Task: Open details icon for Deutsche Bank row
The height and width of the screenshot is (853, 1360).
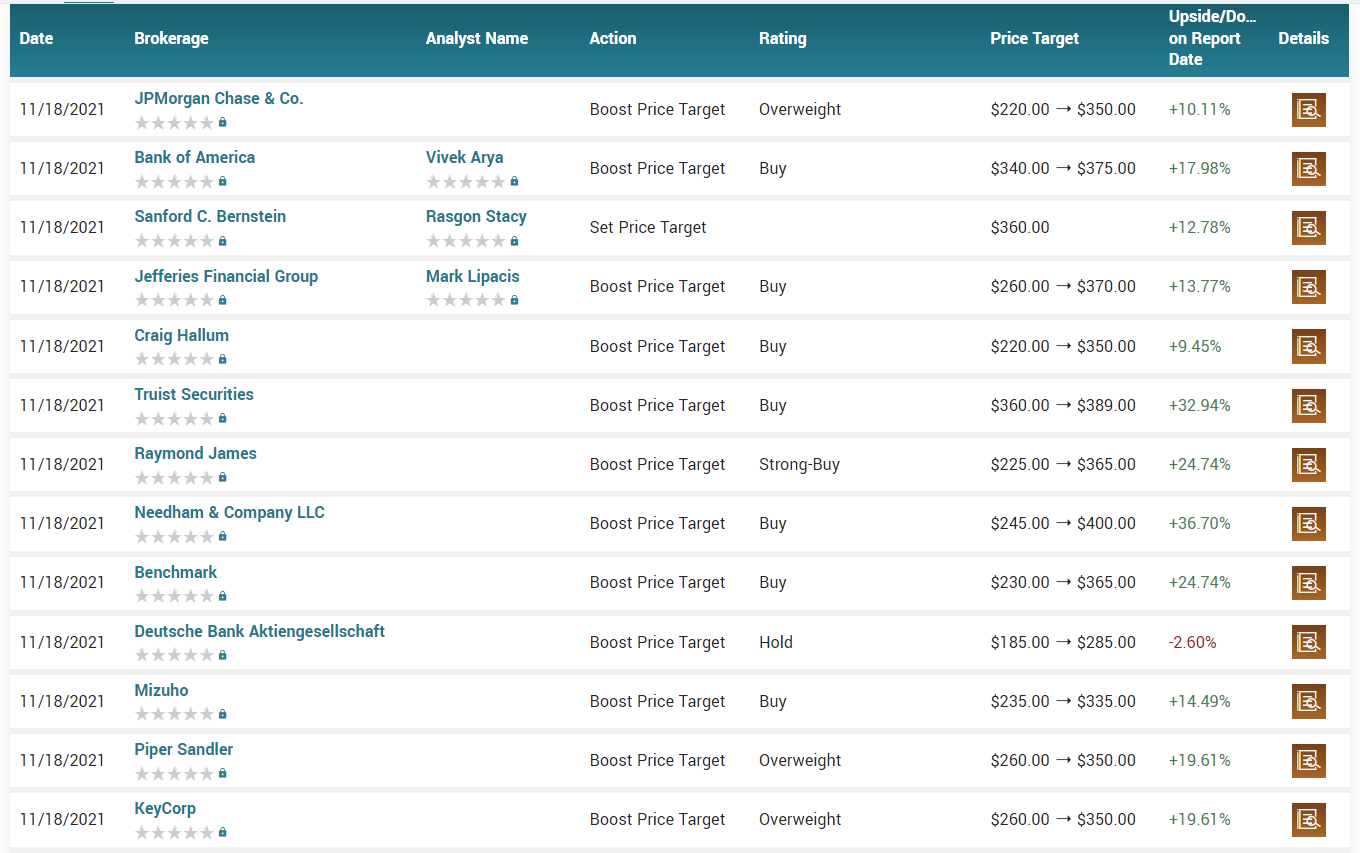Action: coord(1308,642)
